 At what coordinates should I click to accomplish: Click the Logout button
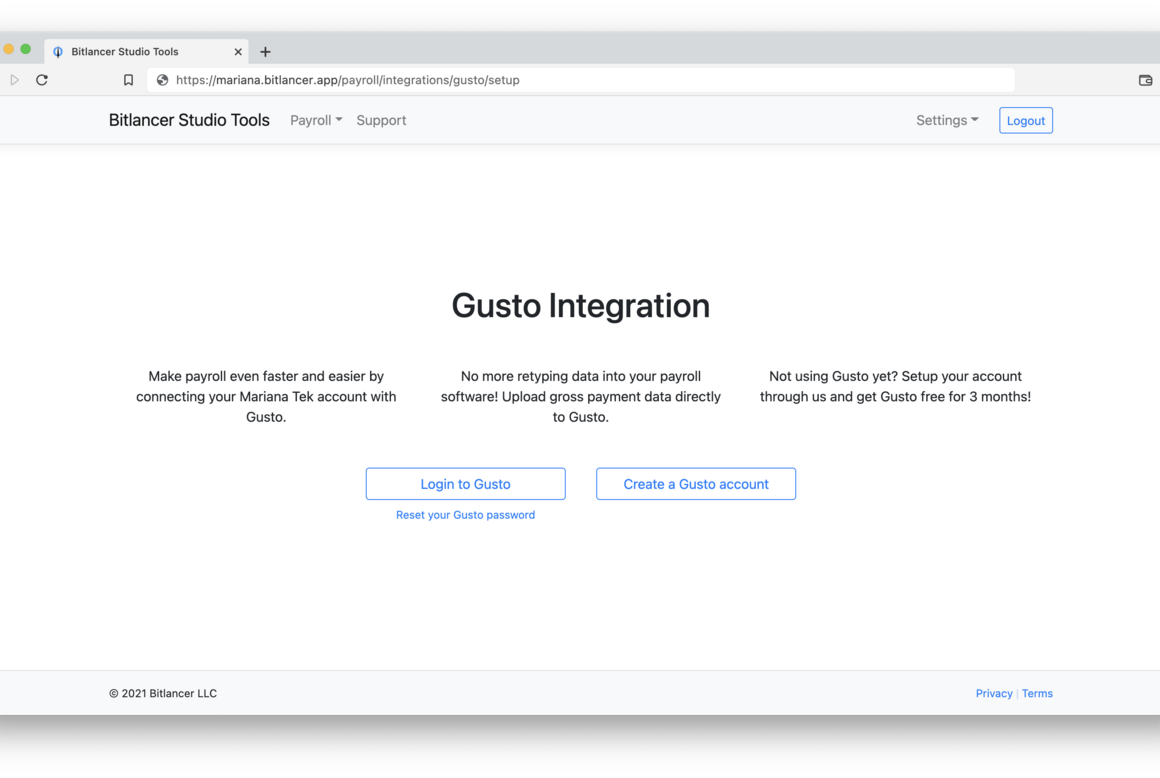(1025, 121)
